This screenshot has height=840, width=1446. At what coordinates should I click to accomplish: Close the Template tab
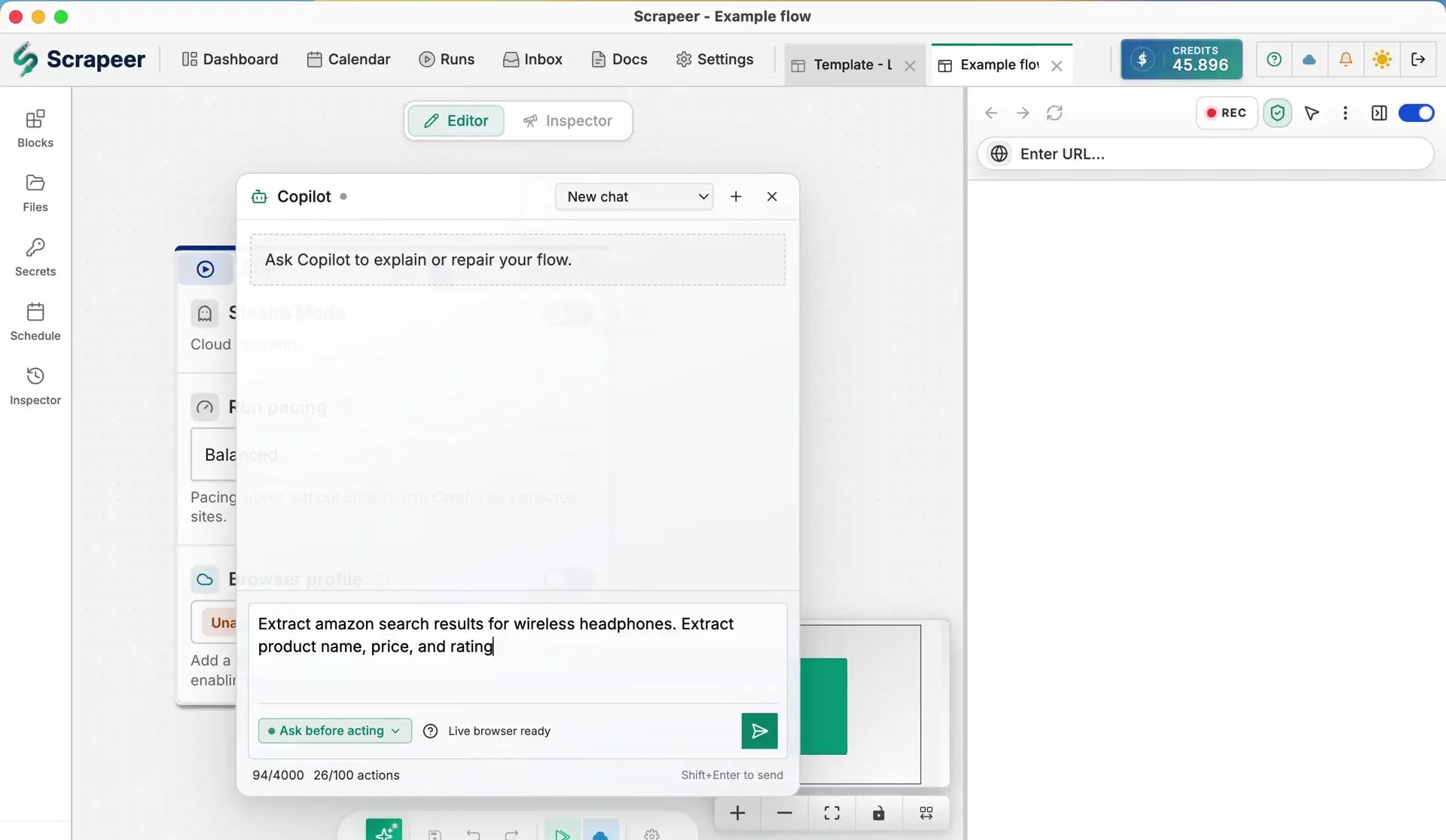pos(910,65)
